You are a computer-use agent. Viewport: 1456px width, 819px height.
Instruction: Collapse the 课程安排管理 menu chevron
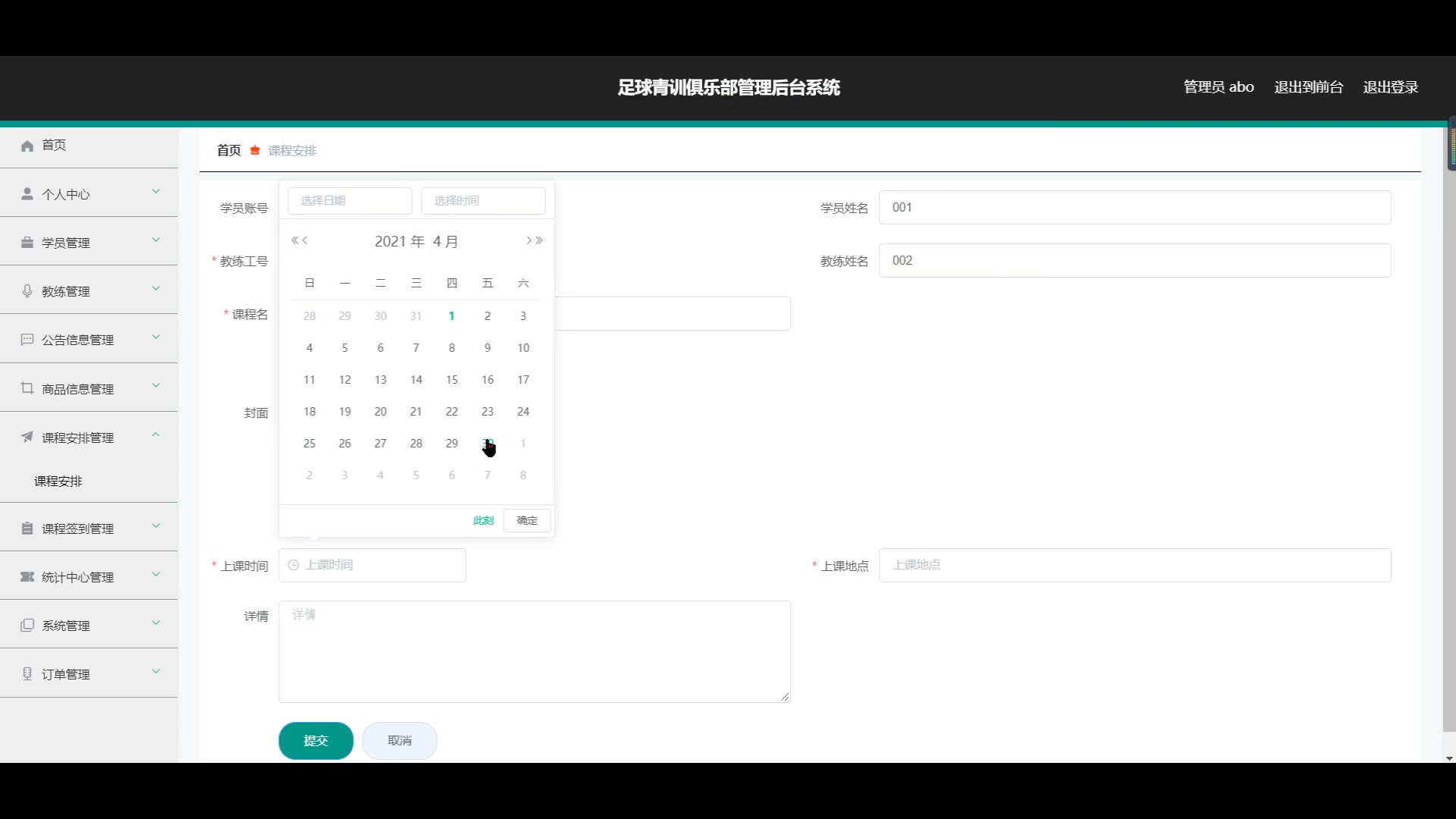click(155, 435)
